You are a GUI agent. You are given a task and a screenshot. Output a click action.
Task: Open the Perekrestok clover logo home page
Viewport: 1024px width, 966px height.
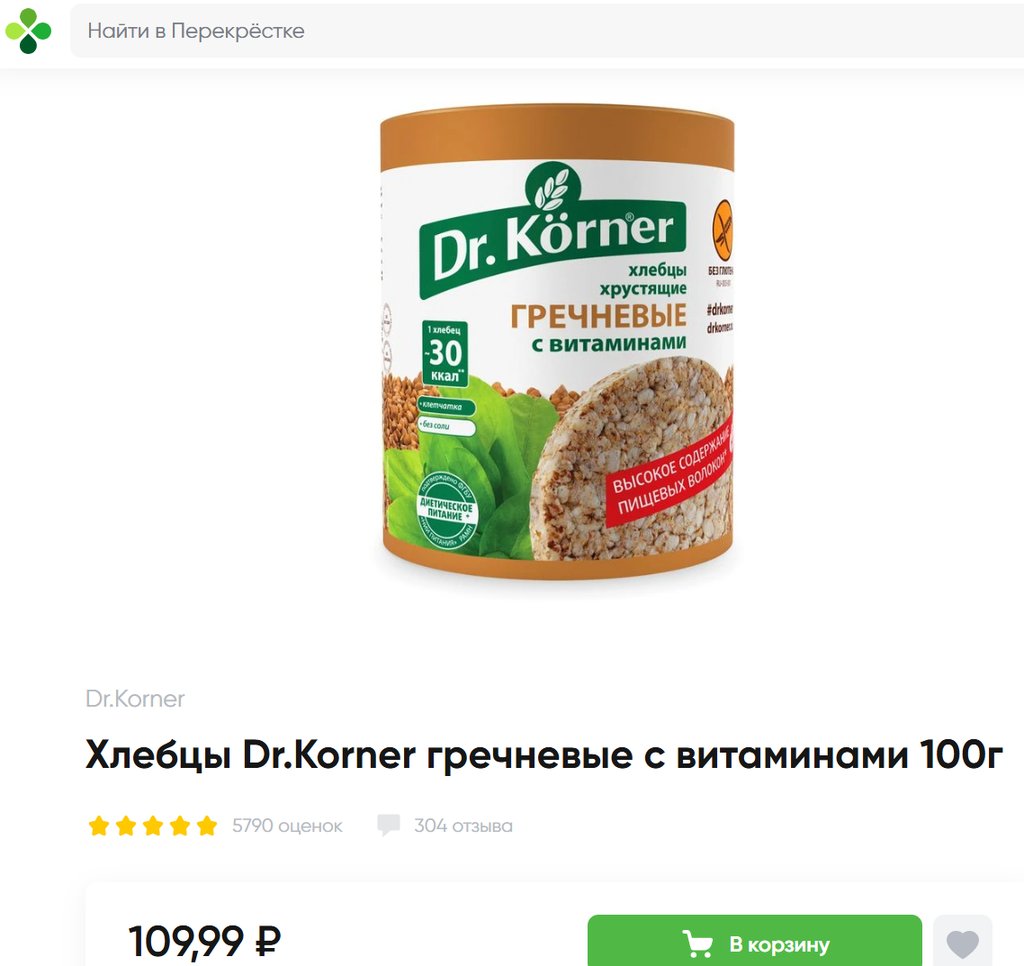[28, 31]
